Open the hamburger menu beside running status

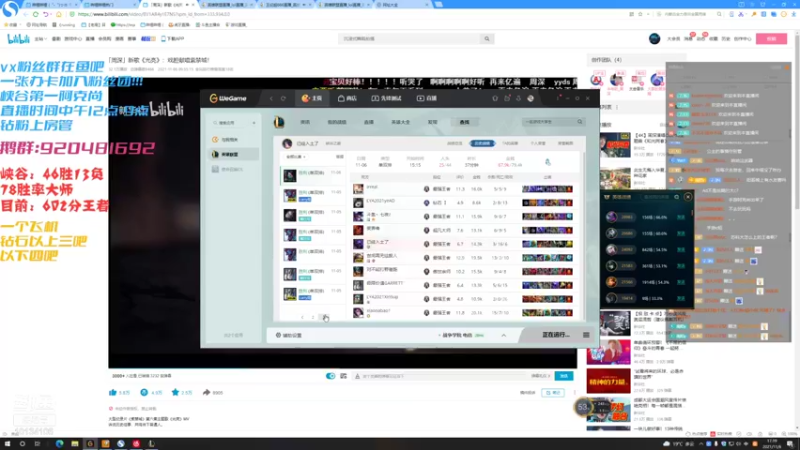click(586, 335)
